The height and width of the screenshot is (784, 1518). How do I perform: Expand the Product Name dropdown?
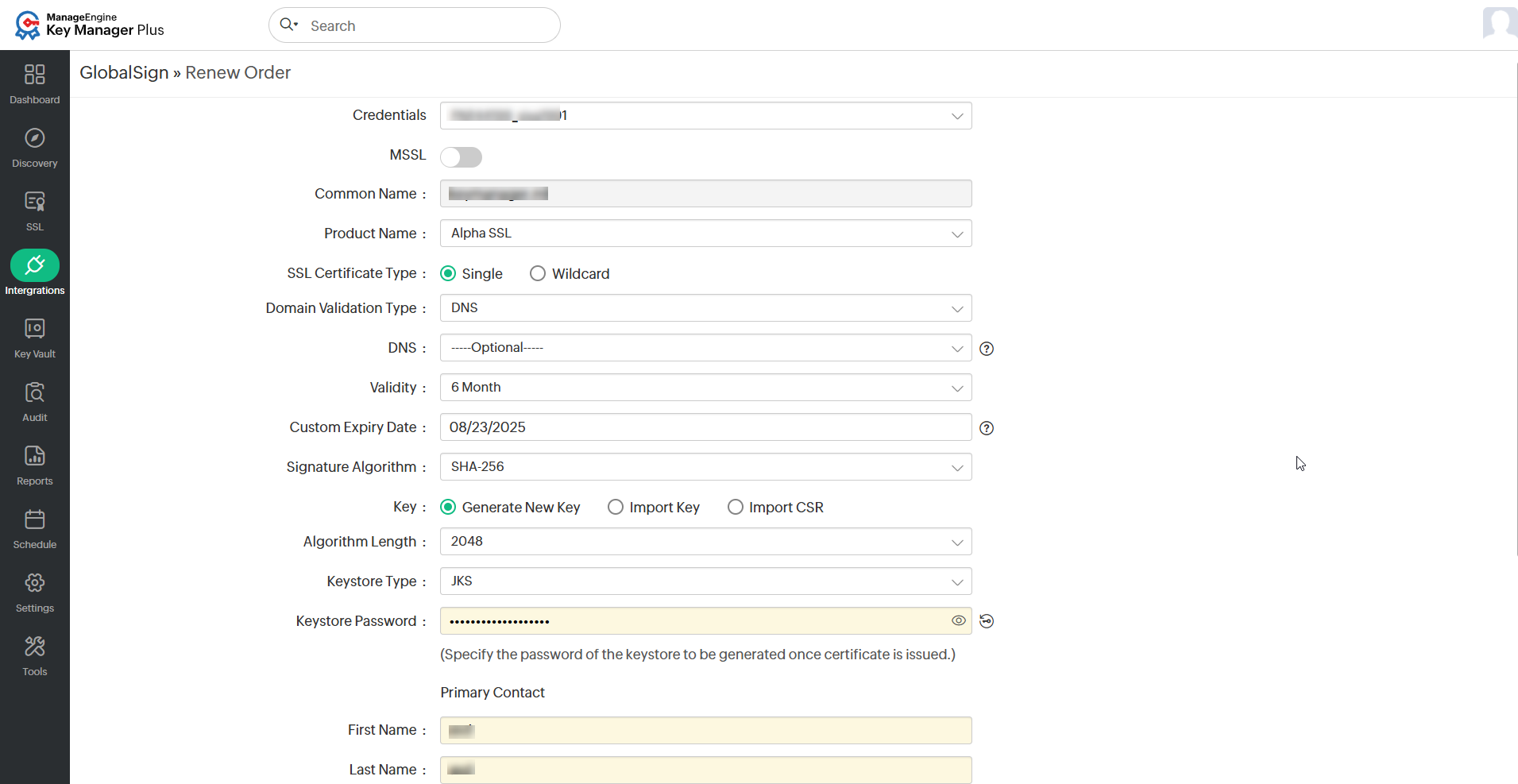coord(706,234)
